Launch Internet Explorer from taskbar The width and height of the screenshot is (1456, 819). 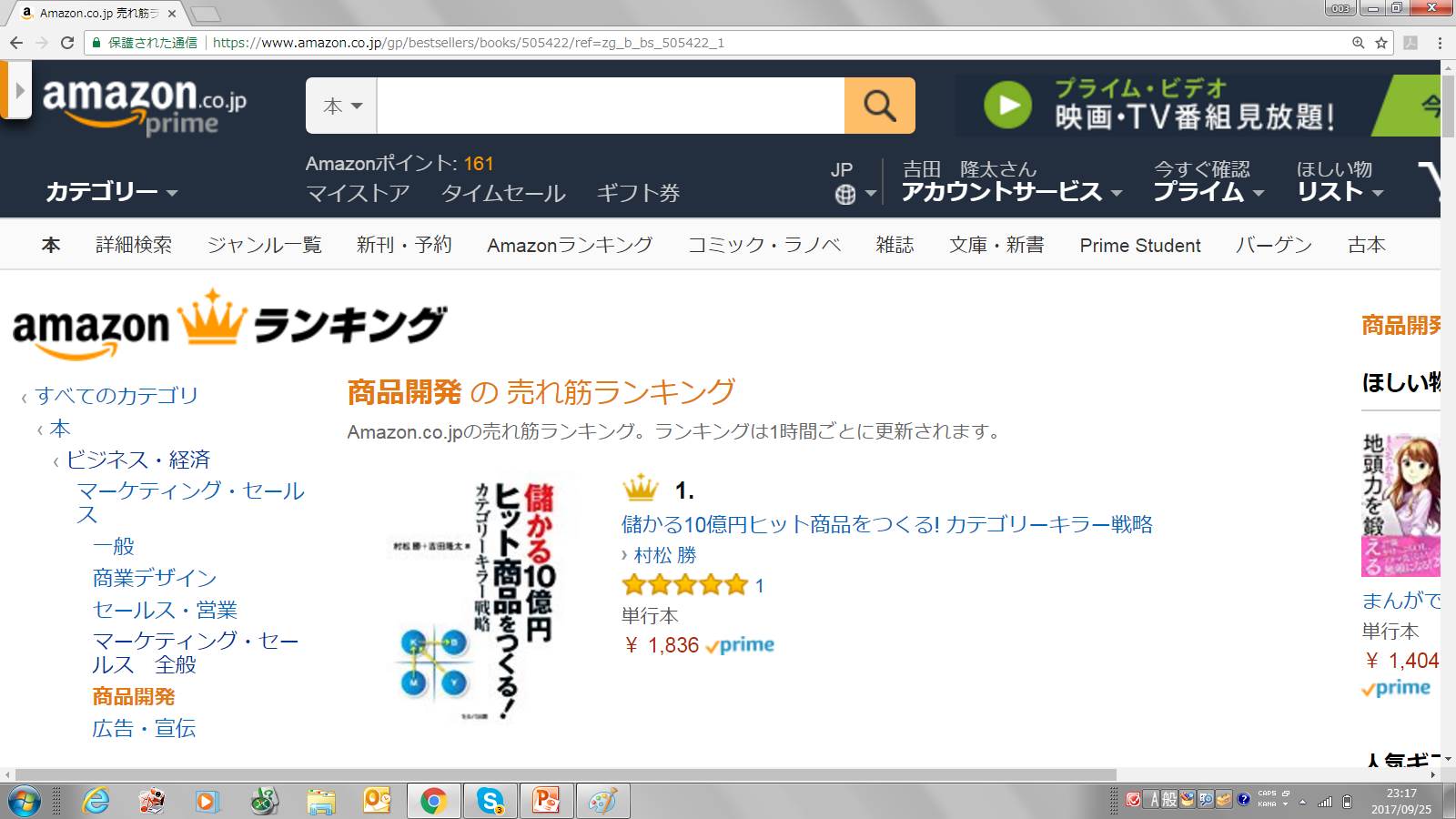pos(96,802)
